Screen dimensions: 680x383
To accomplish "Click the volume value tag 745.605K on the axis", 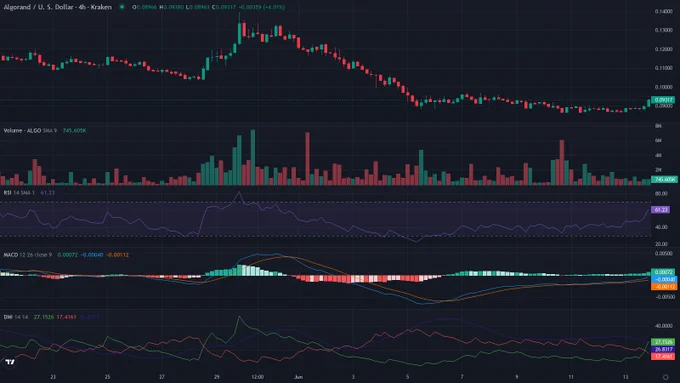I will tap(664, 179).
